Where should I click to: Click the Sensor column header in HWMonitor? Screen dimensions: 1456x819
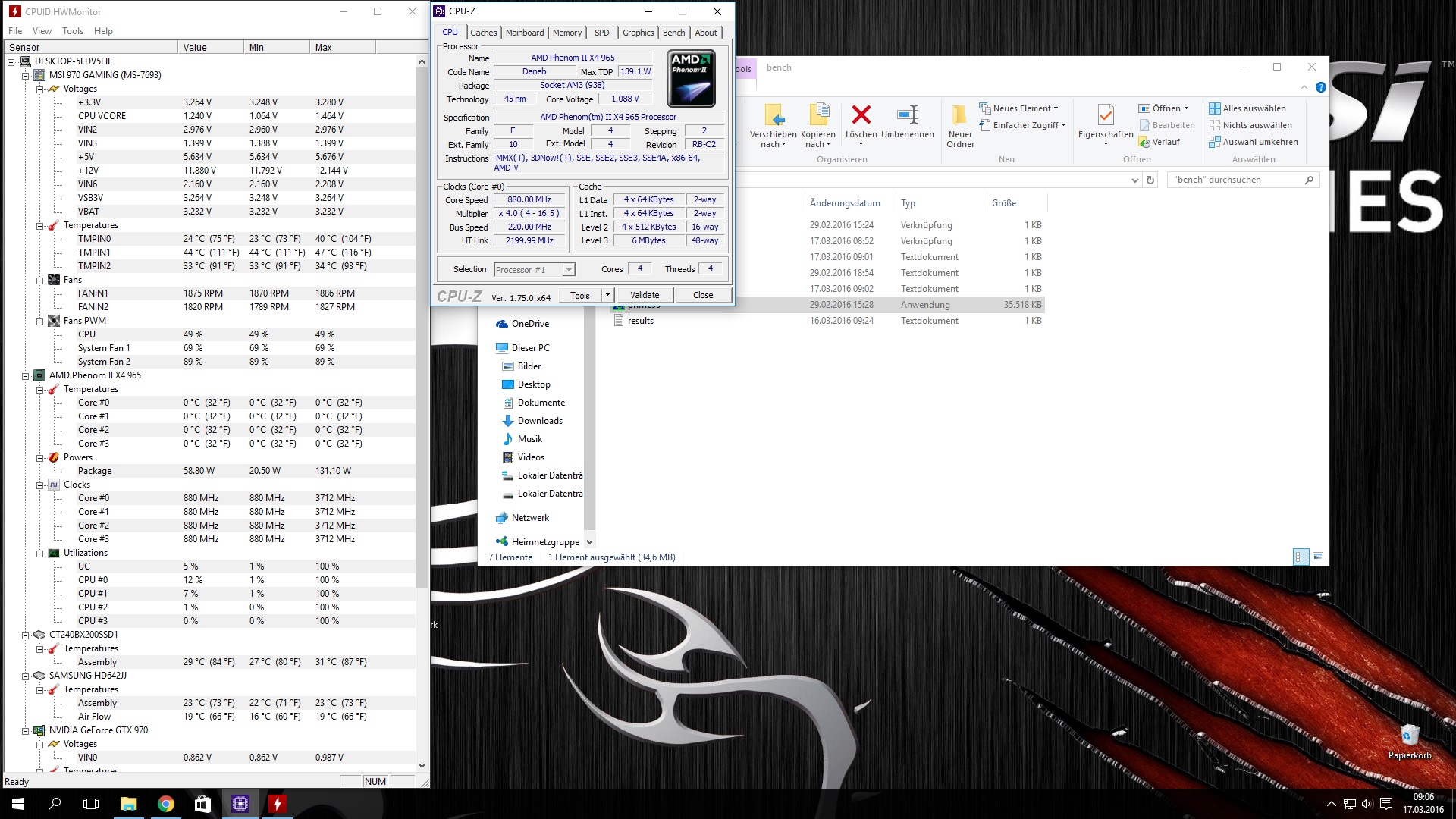pos(91,47)
